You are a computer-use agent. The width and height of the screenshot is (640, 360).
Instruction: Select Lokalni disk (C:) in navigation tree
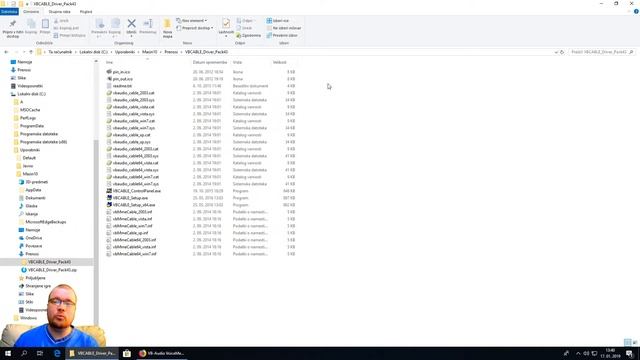[31, 94]
